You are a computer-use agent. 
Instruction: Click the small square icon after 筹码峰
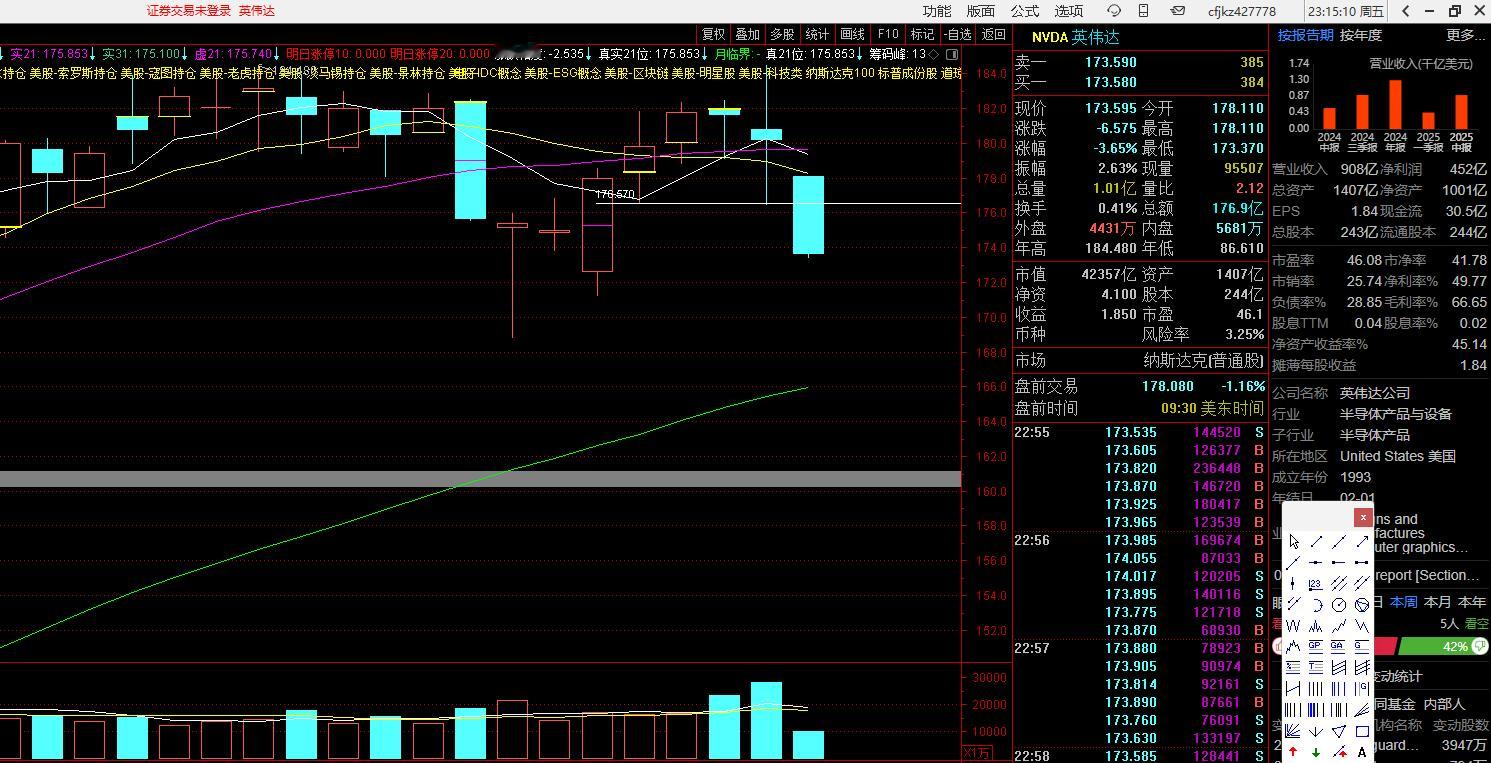point(953,54)
